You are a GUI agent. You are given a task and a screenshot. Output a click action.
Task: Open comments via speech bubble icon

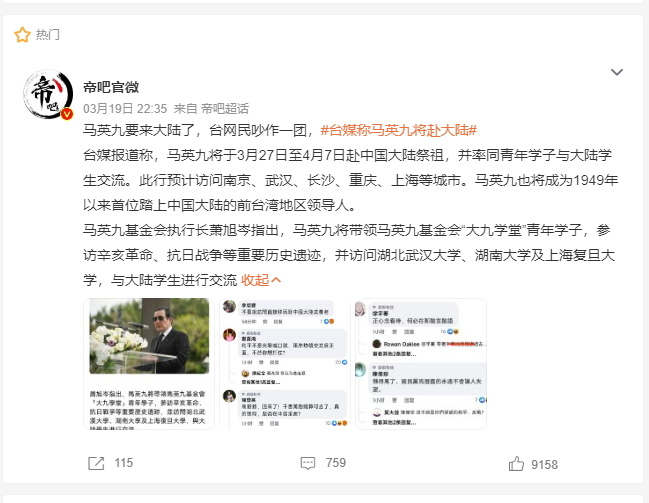[x=308, y=463]
